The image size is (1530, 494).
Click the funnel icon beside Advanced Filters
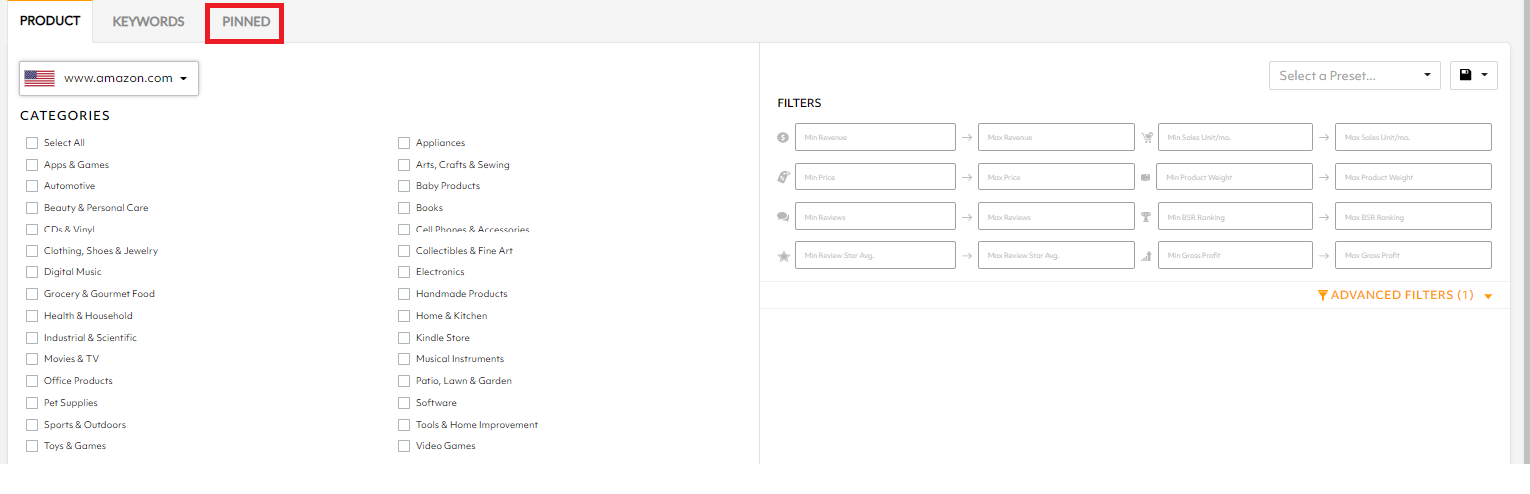(1323, 296)
